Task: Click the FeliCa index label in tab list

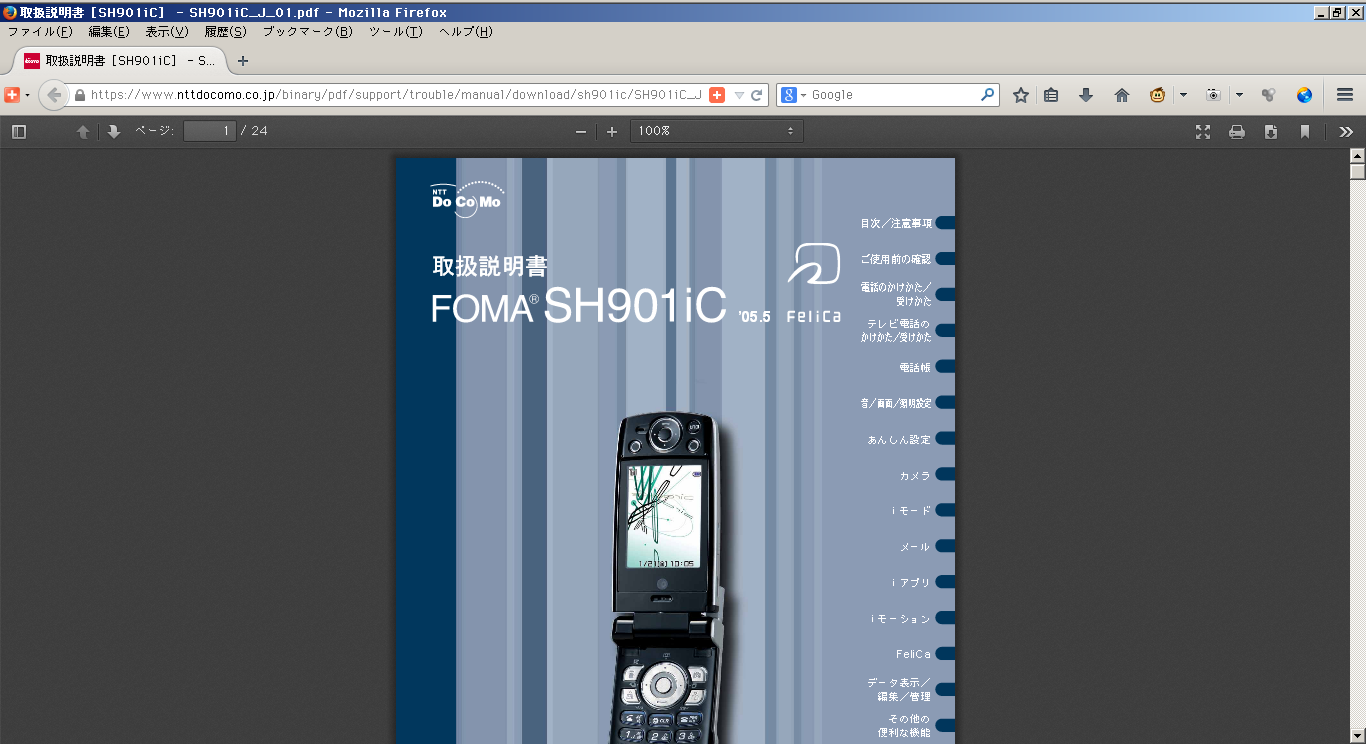Action: (x=914, y=654)
